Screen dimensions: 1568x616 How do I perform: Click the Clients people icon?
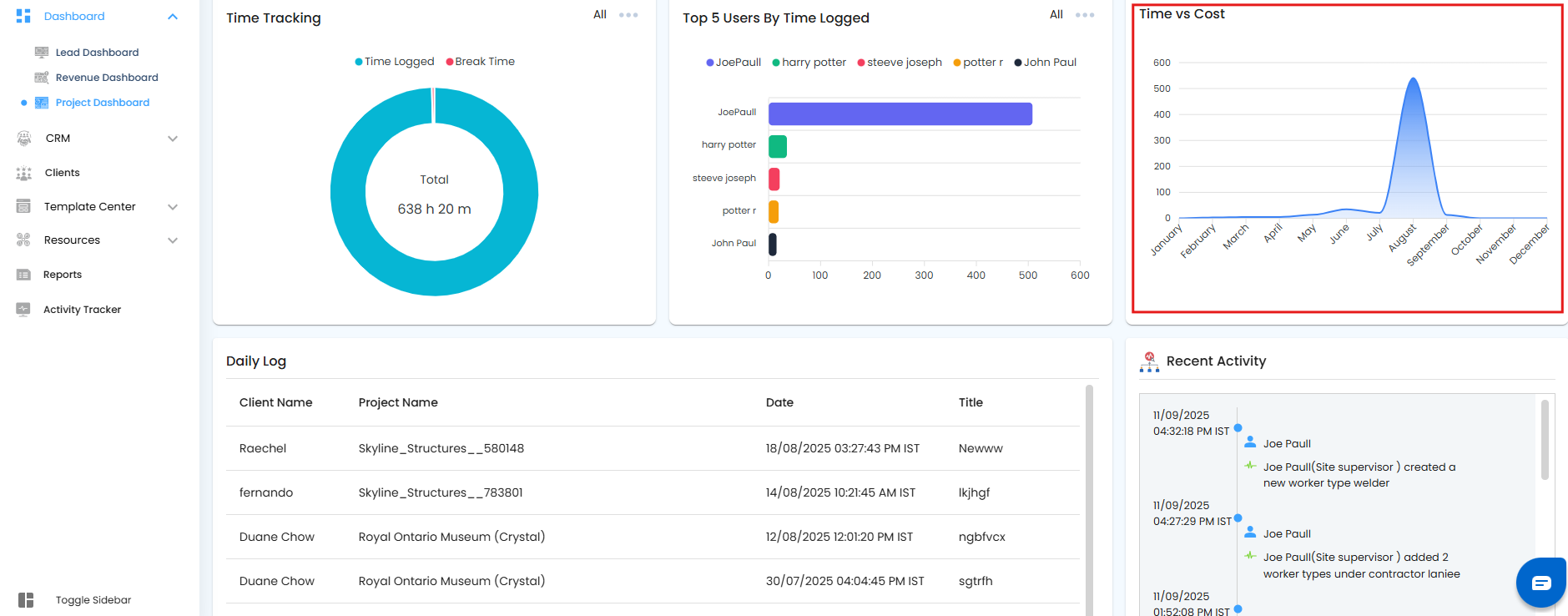click(24, 173)
